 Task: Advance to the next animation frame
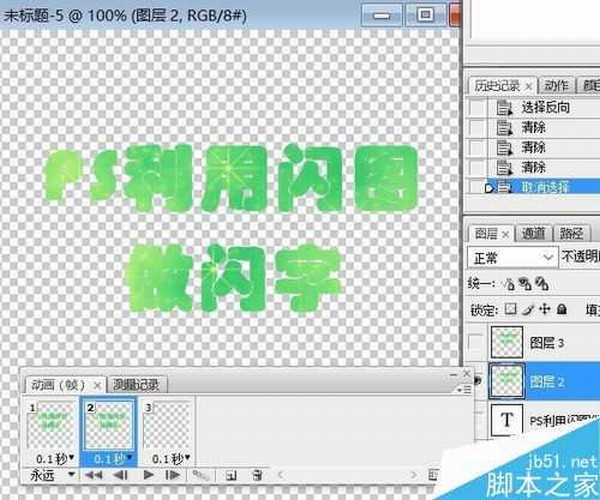[x=174, y=474]
